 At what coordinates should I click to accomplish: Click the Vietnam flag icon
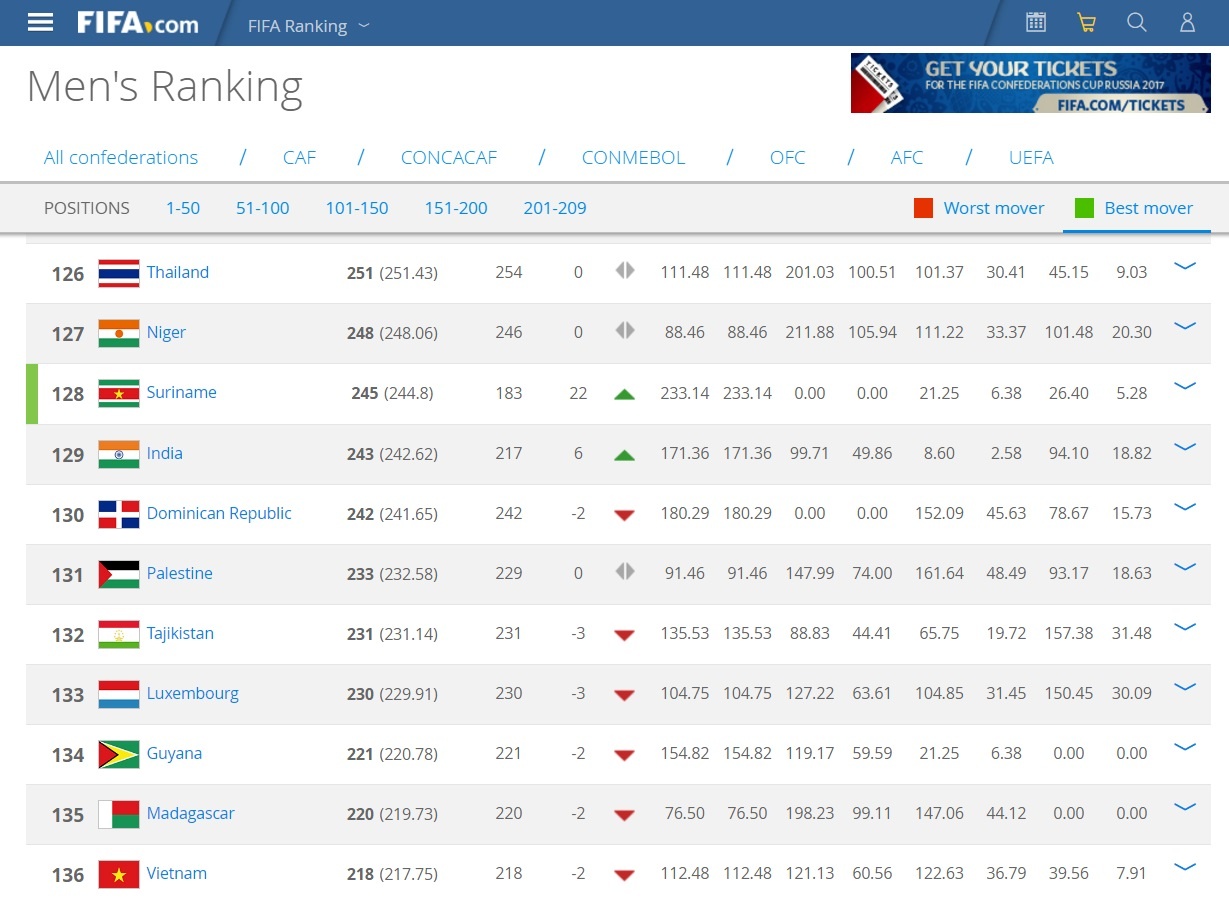pos(119,874)
